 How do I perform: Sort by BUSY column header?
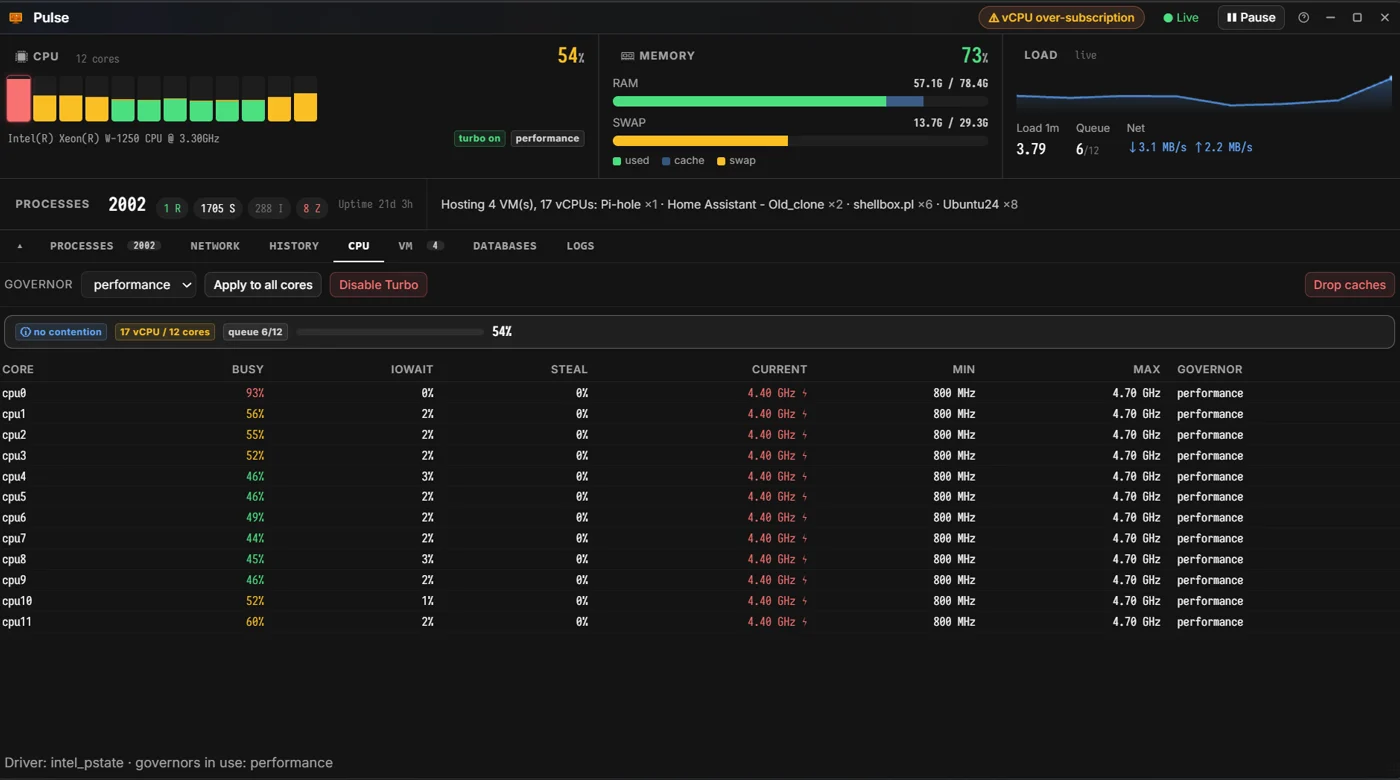pyautogui.click(x=248, y=370)
